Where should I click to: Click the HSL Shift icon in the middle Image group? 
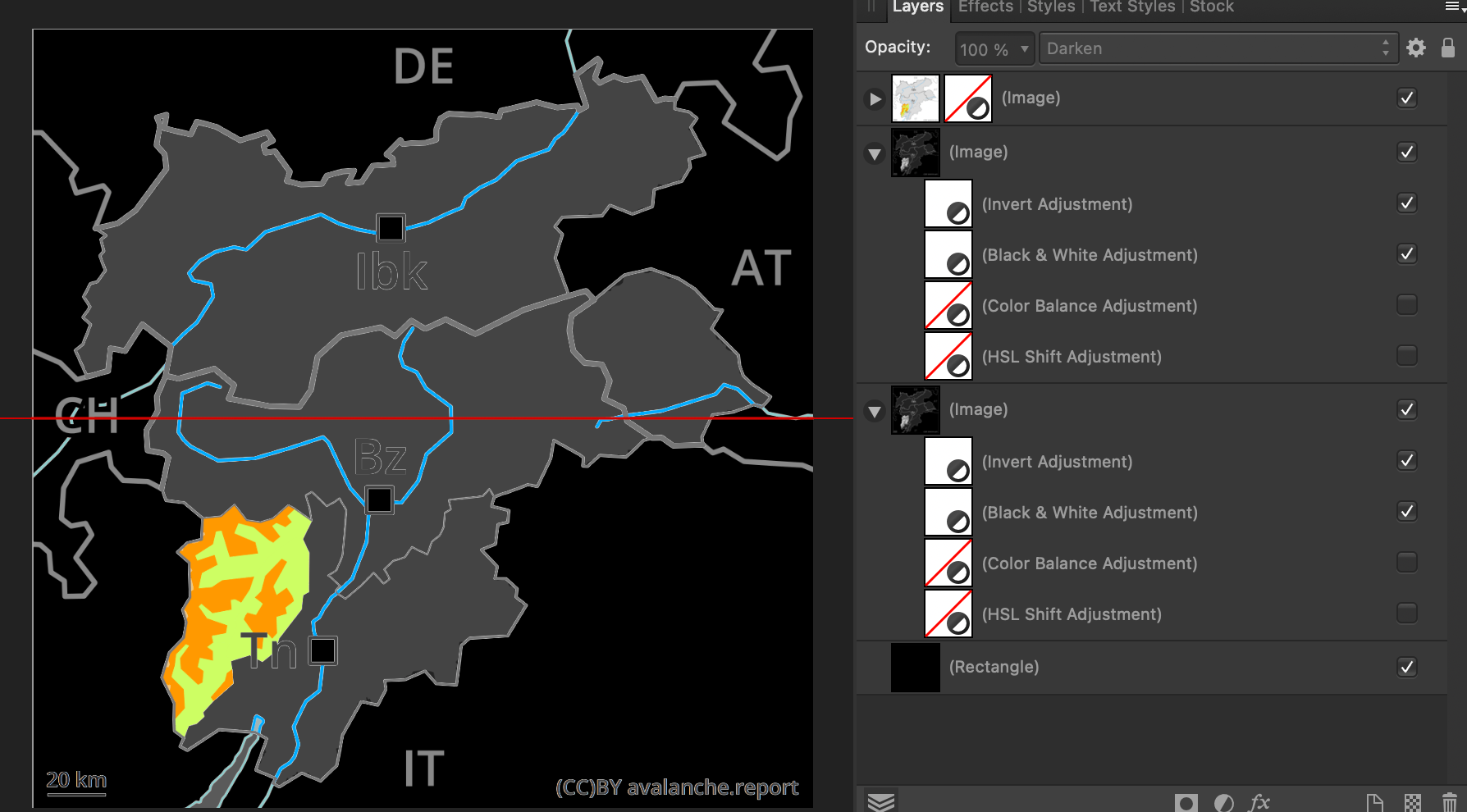(x=948, y=356)
